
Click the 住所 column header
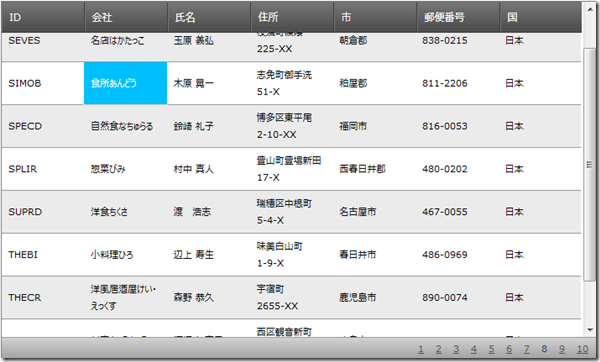[292, 17]
